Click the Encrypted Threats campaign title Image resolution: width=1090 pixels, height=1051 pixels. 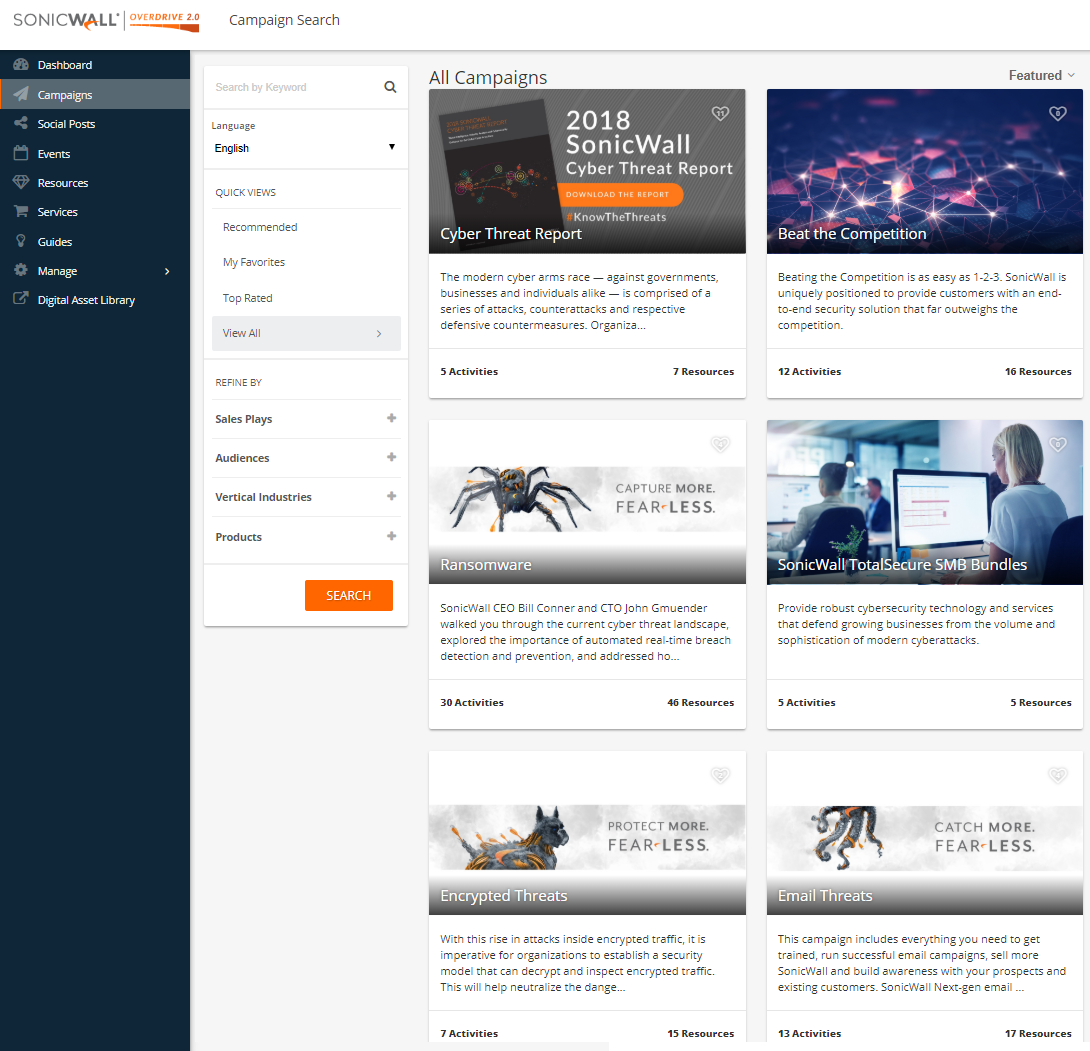pyautogui.click(x=504, y=895)
